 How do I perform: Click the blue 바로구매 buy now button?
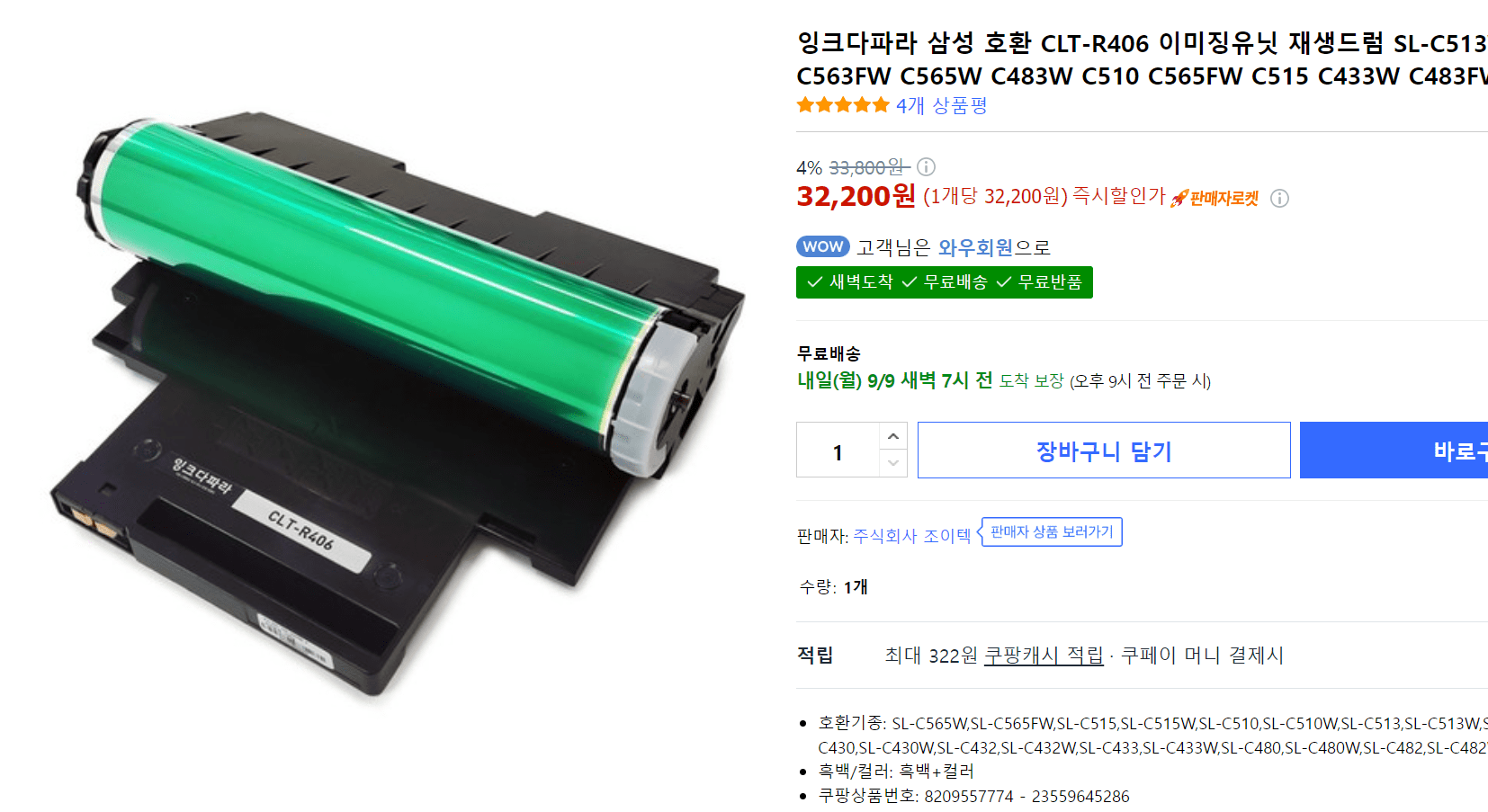click(x=1394, y=450)
